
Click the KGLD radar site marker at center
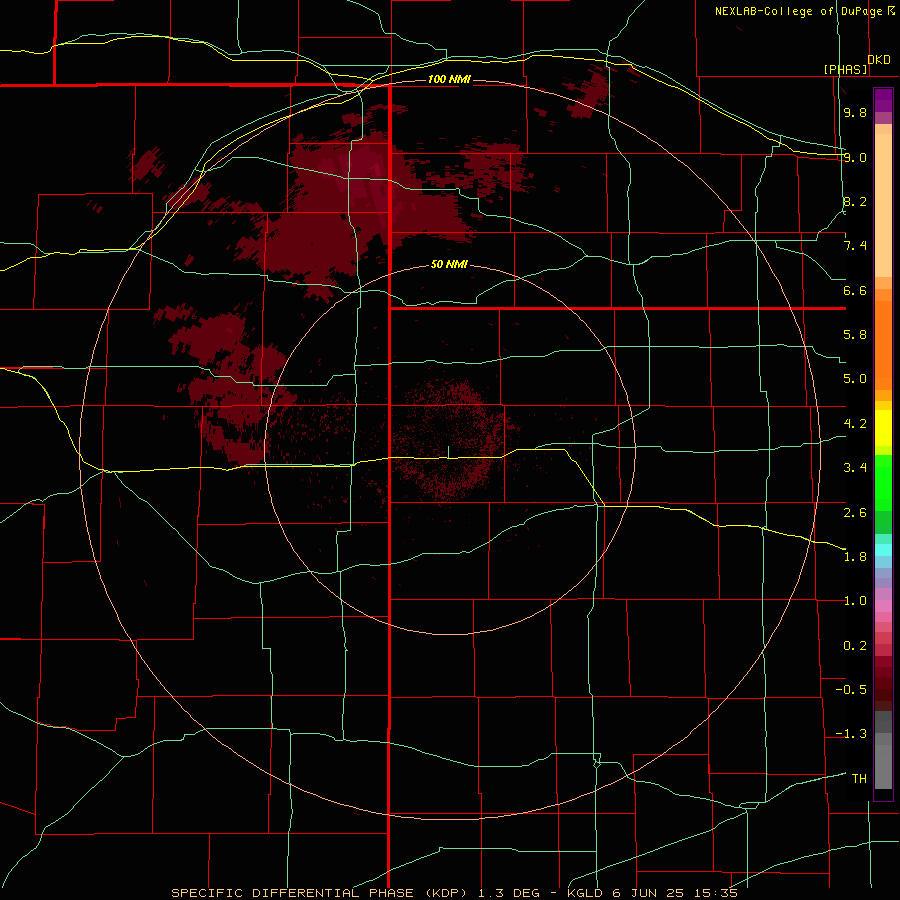click(449, 452)
